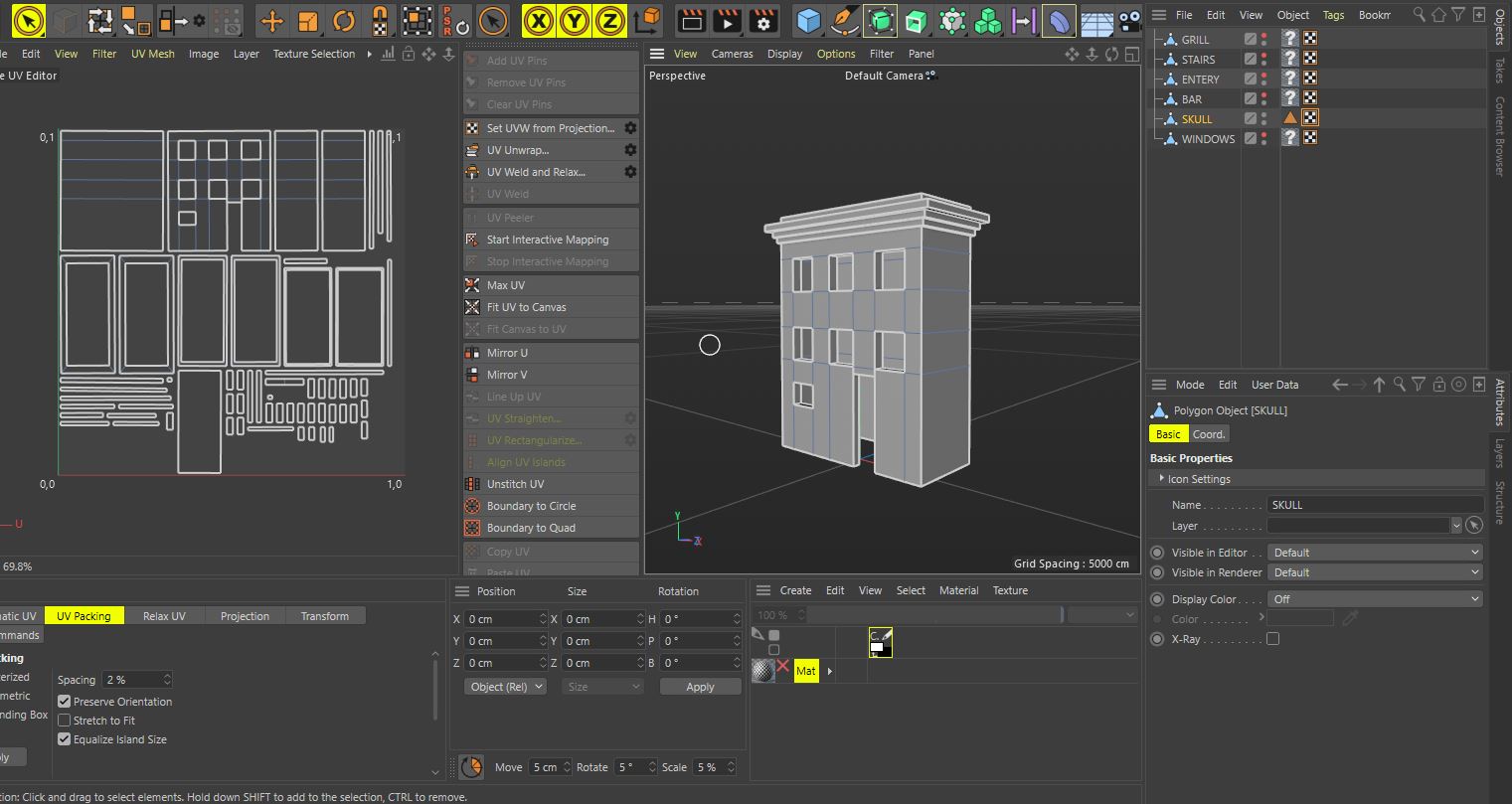Click the snapping magnet icon in toolbar
1512x804 pixels.
tap(379, 20)
